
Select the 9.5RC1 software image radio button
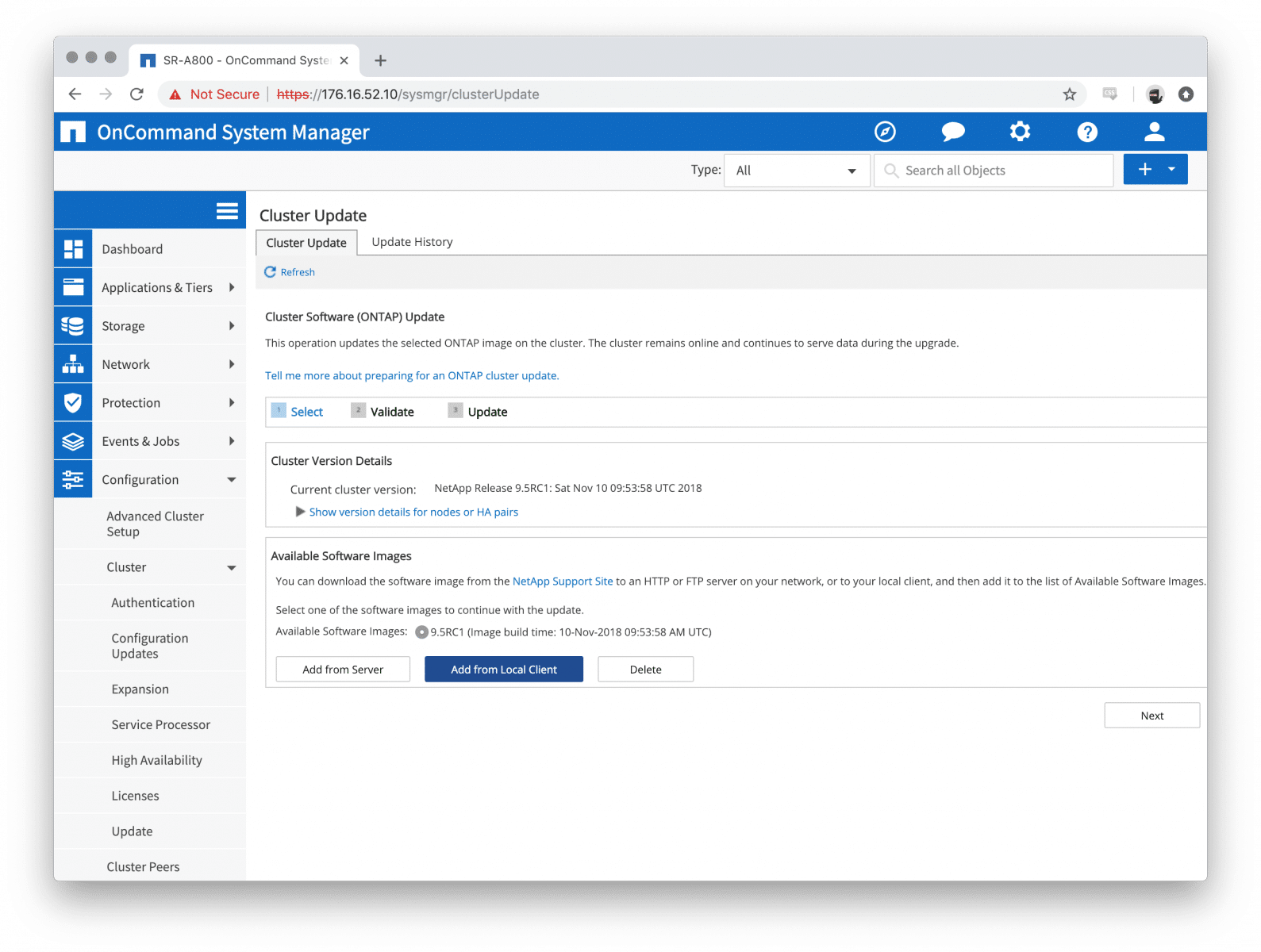click(422, 632)
